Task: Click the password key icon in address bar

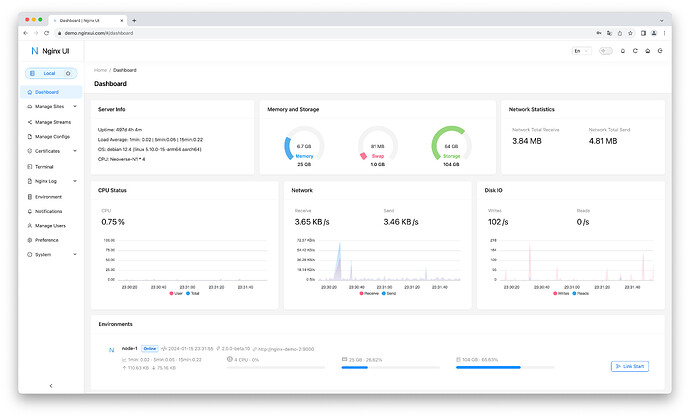Action: [x=599, y=33]
